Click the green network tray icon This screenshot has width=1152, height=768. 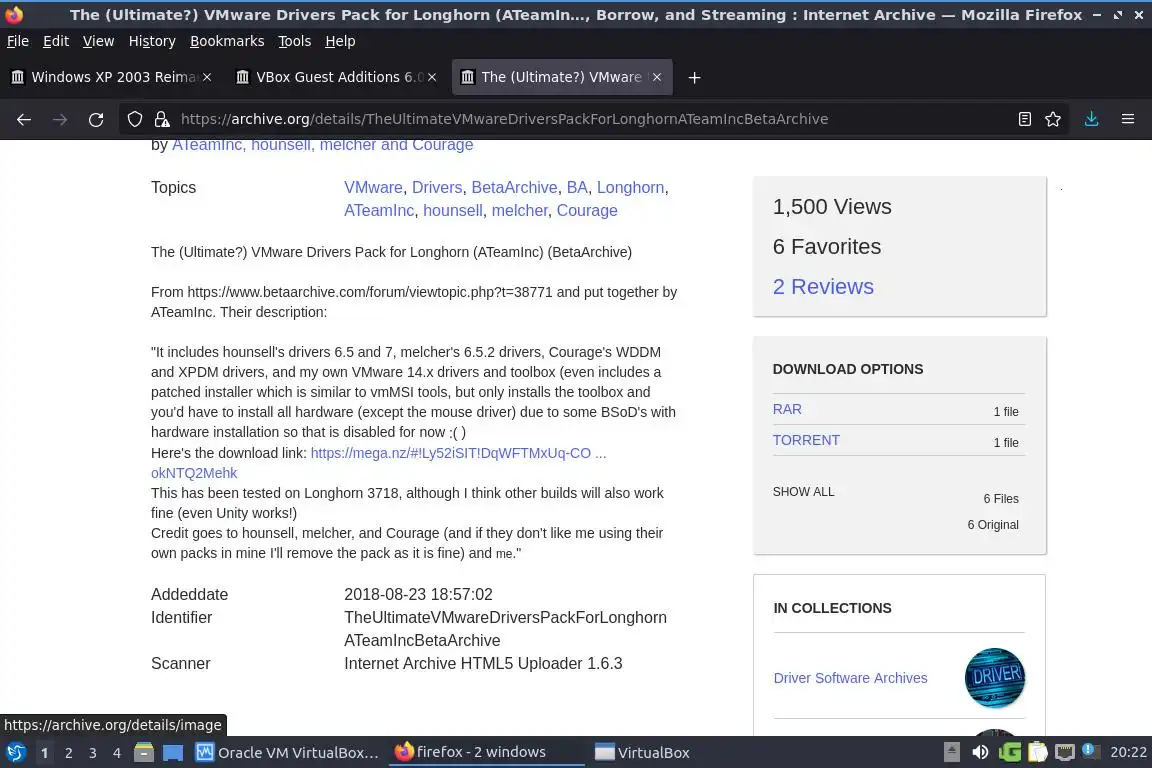(x=1009, y=753)
